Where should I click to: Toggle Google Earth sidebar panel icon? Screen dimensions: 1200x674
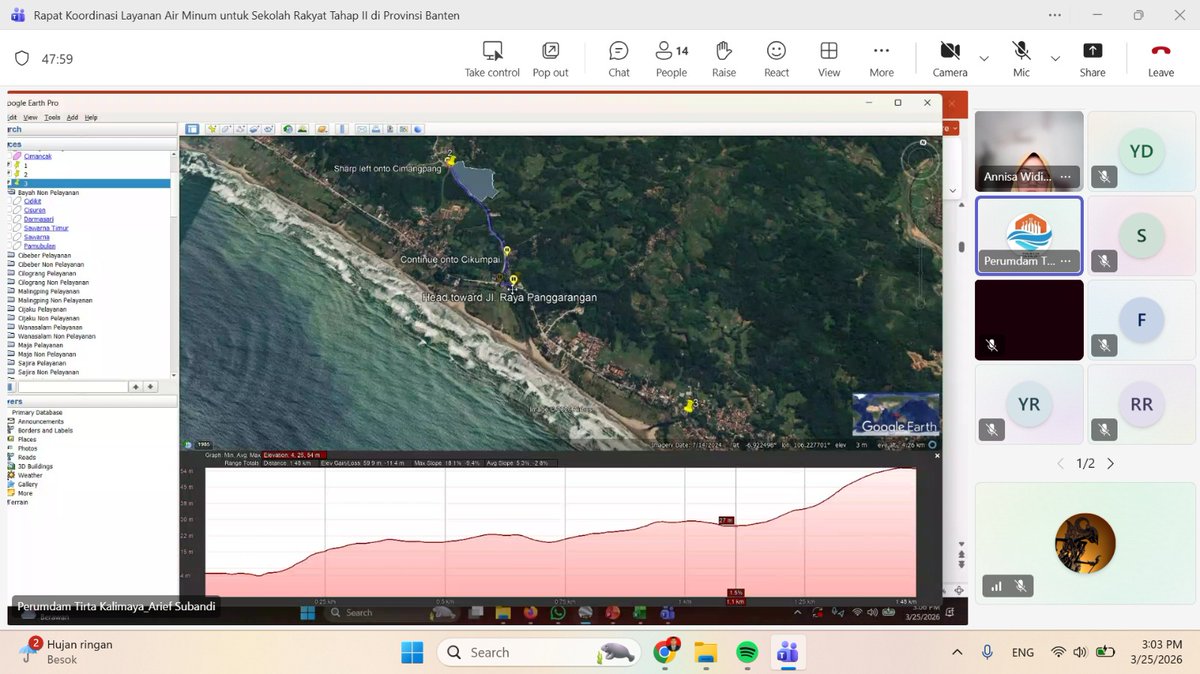pyautogui.click(x=192, y=129)
